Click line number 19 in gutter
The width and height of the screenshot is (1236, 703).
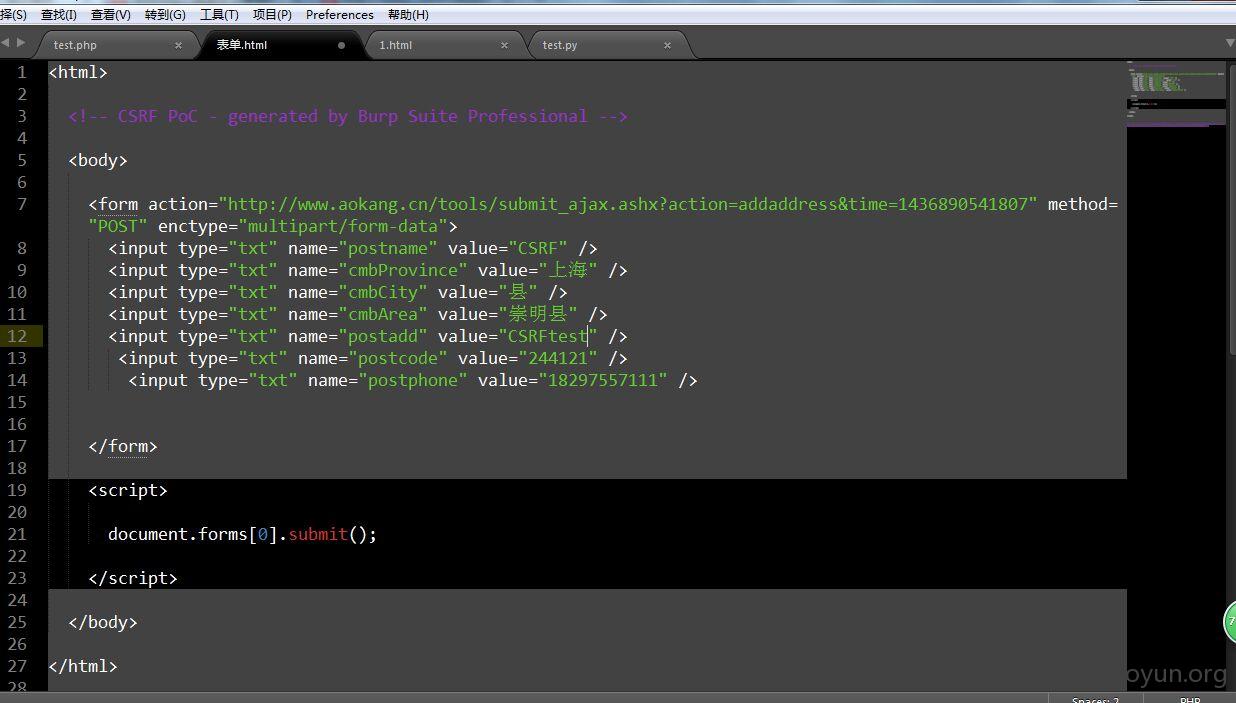(17, 490)
